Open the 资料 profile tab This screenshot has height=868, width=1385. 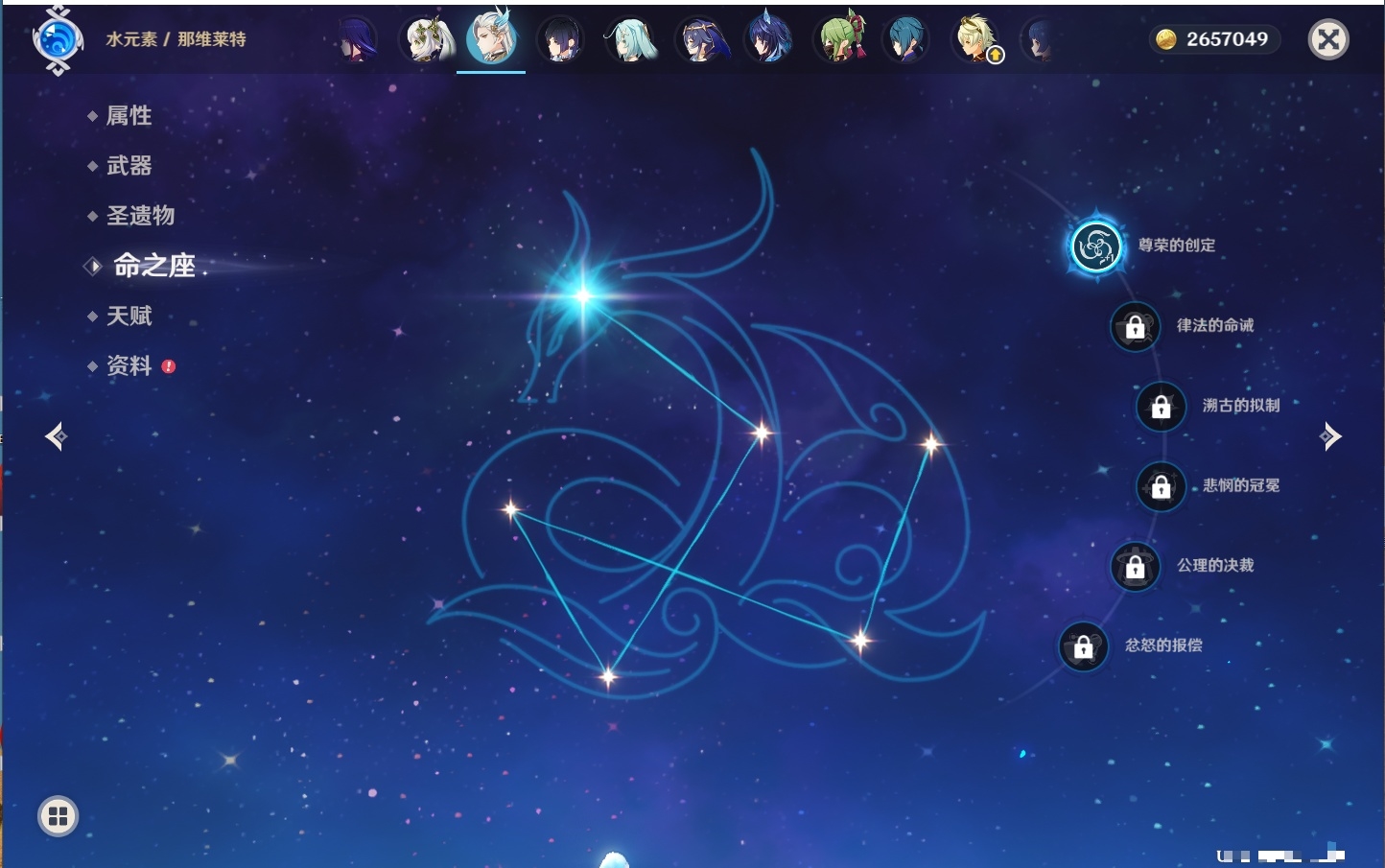coord(129,365)
